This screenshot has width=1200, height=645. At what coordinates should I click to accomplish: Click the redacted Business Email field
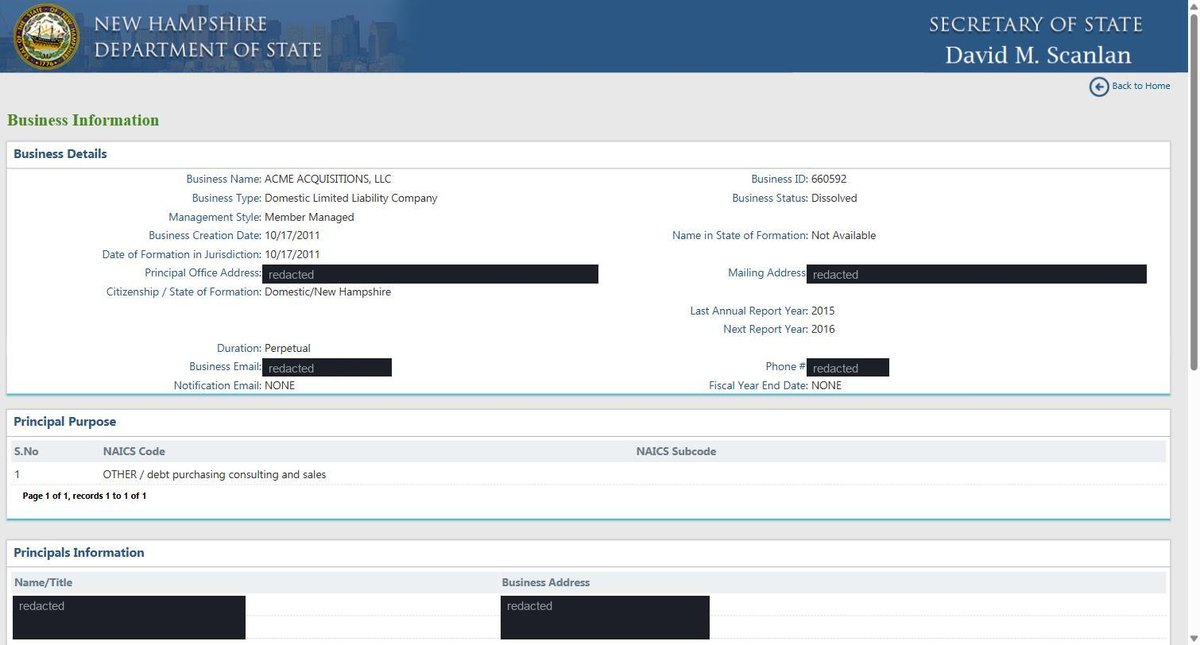point(327,367)
